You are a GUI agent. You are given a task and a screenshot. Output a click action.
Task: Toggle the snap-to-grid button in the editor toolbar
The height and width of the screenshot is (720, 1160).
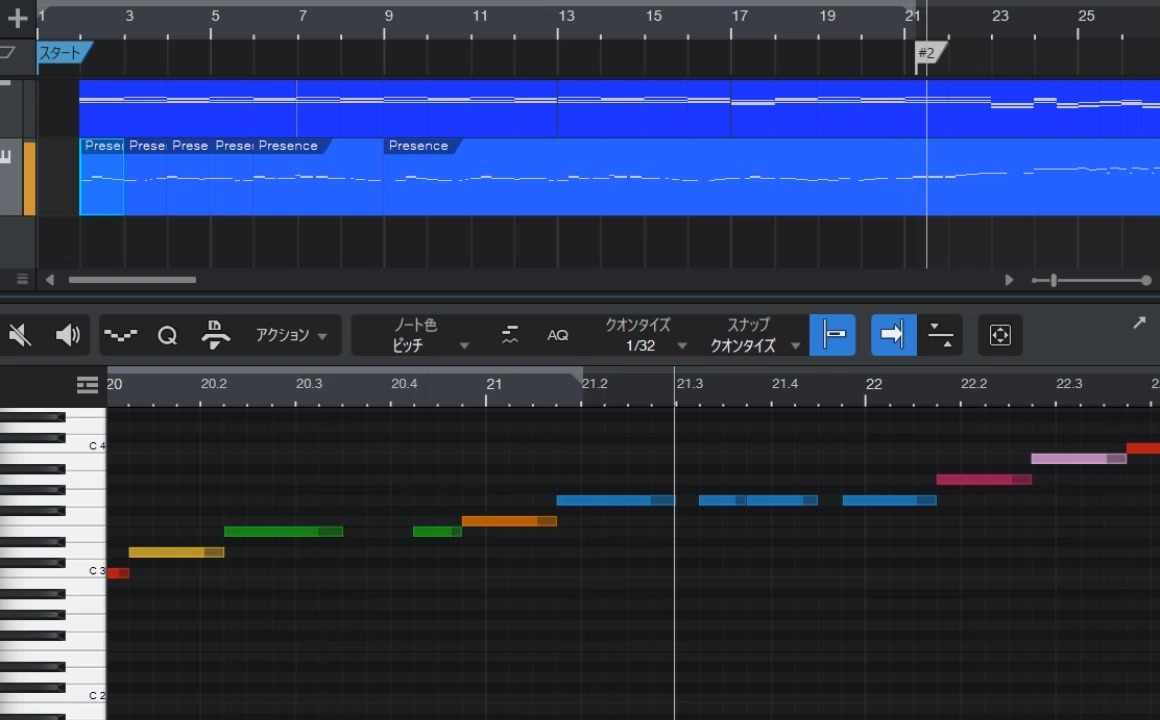pos(832,335)
